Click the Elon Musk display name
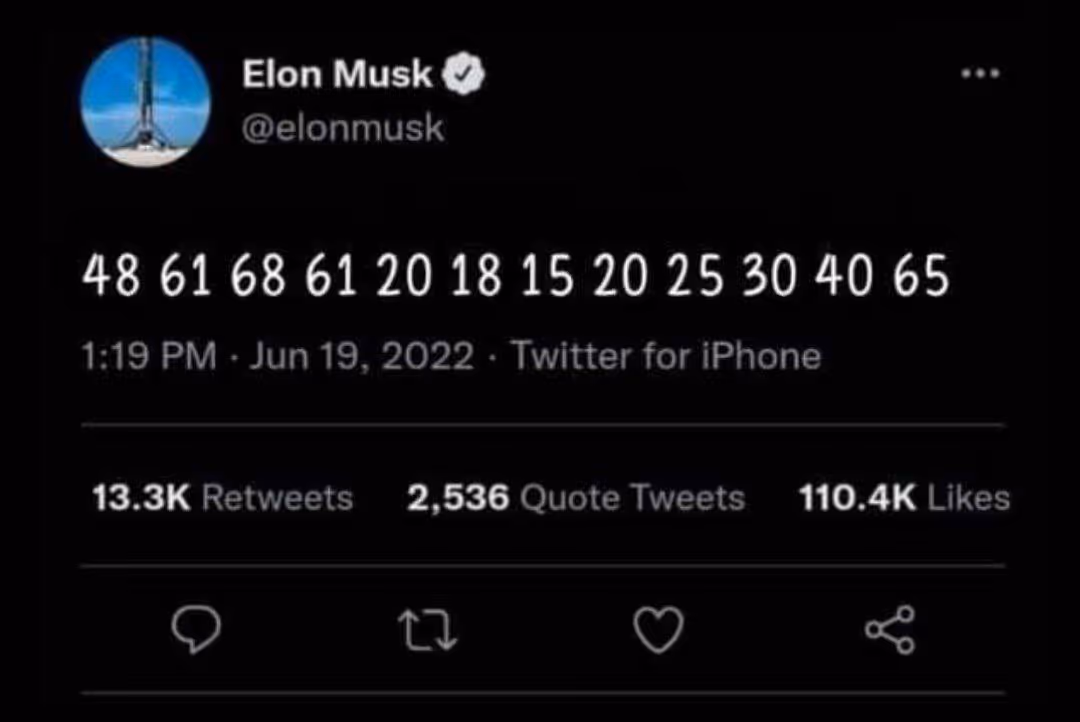1080x722 pixels. coord(337,74)
